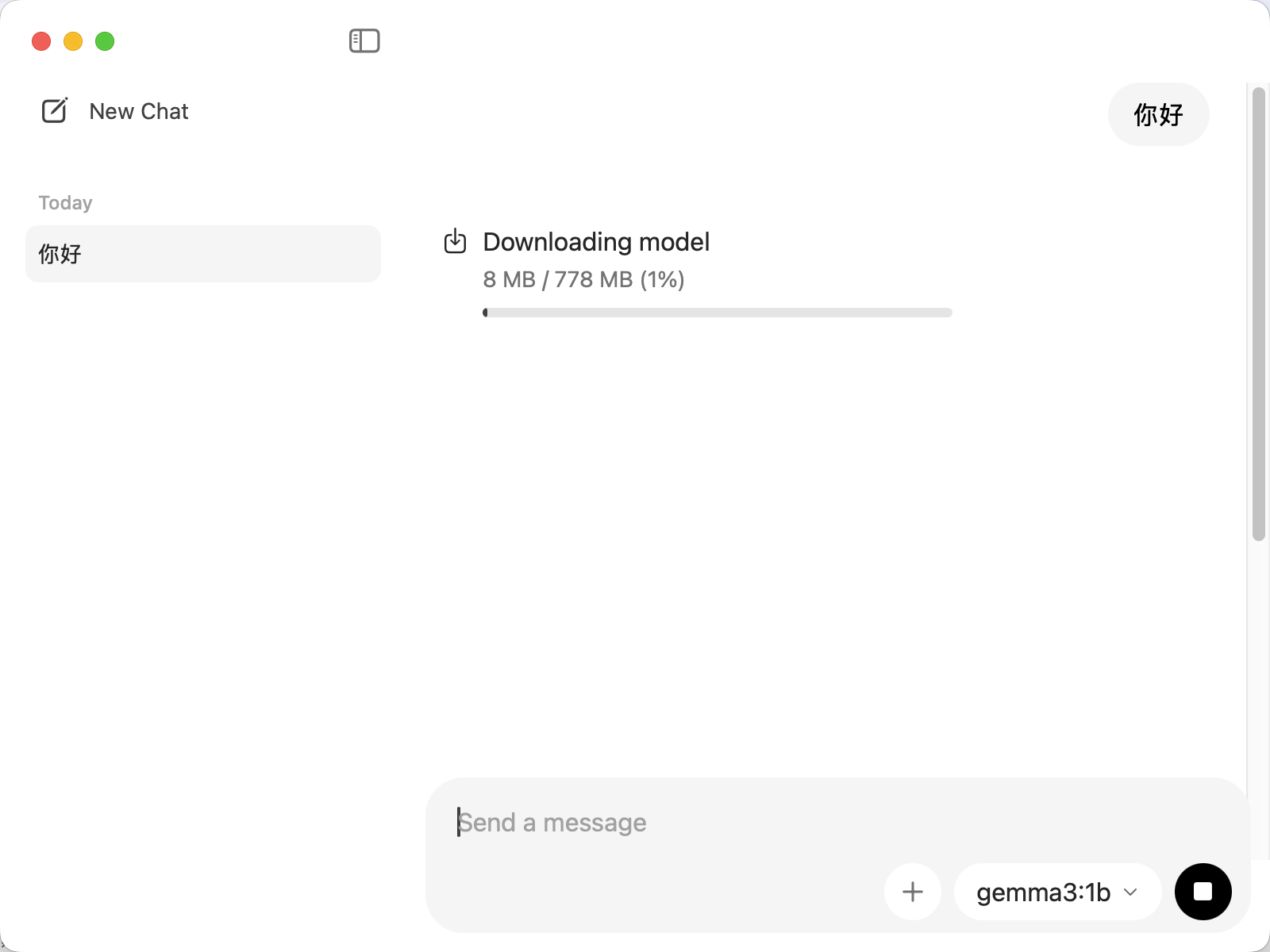Screen dimensions: 1270x952
Task: Minimize the window with the yellow button
Action: point(73,41)
